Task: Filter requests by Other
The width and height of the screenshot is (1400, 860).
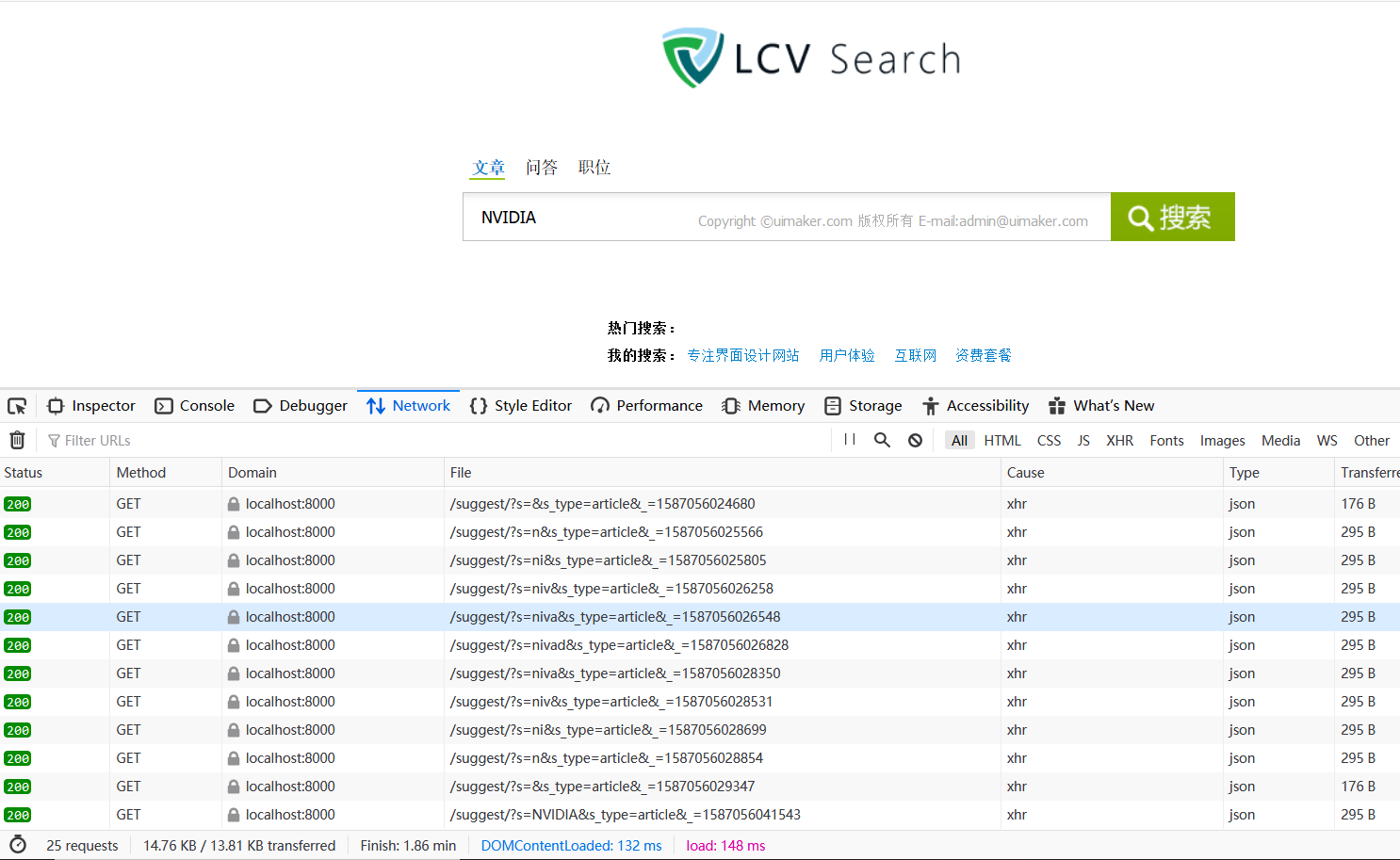Action: click(1371, 440)
